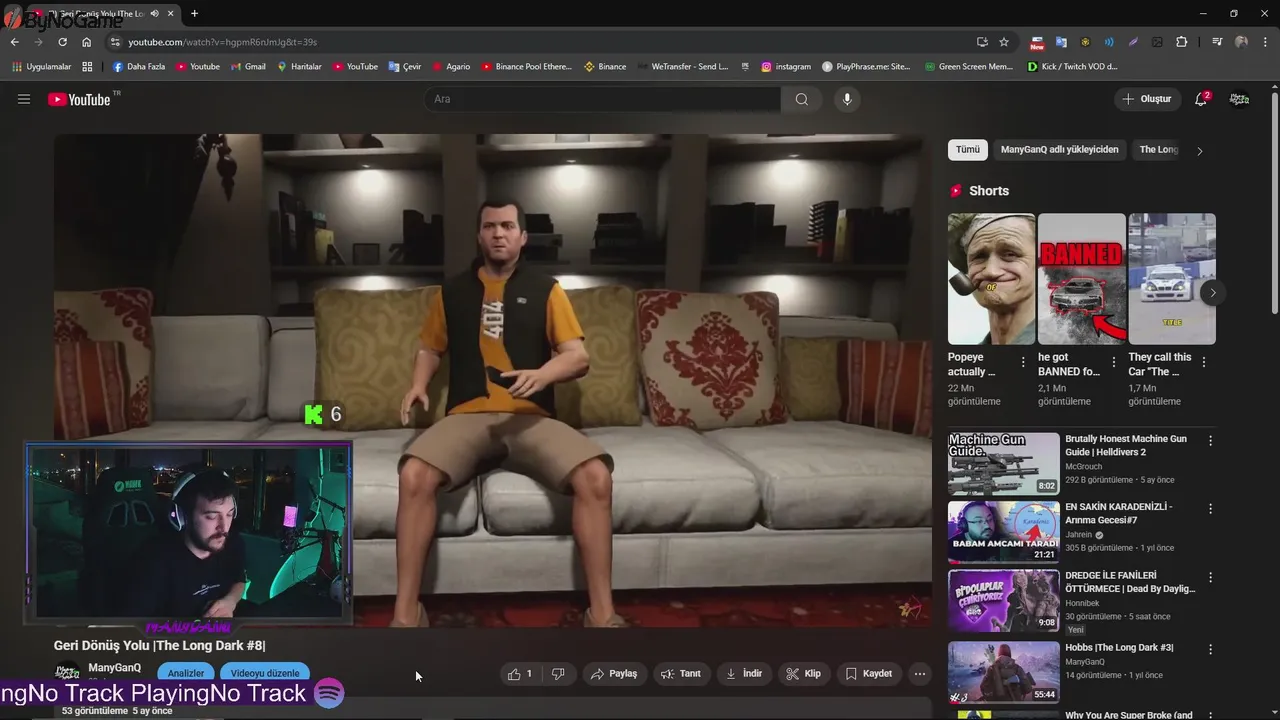Screen dimensions: 1280x720
Task: Open a new browser tab
Action: click(x=194, y=14)
